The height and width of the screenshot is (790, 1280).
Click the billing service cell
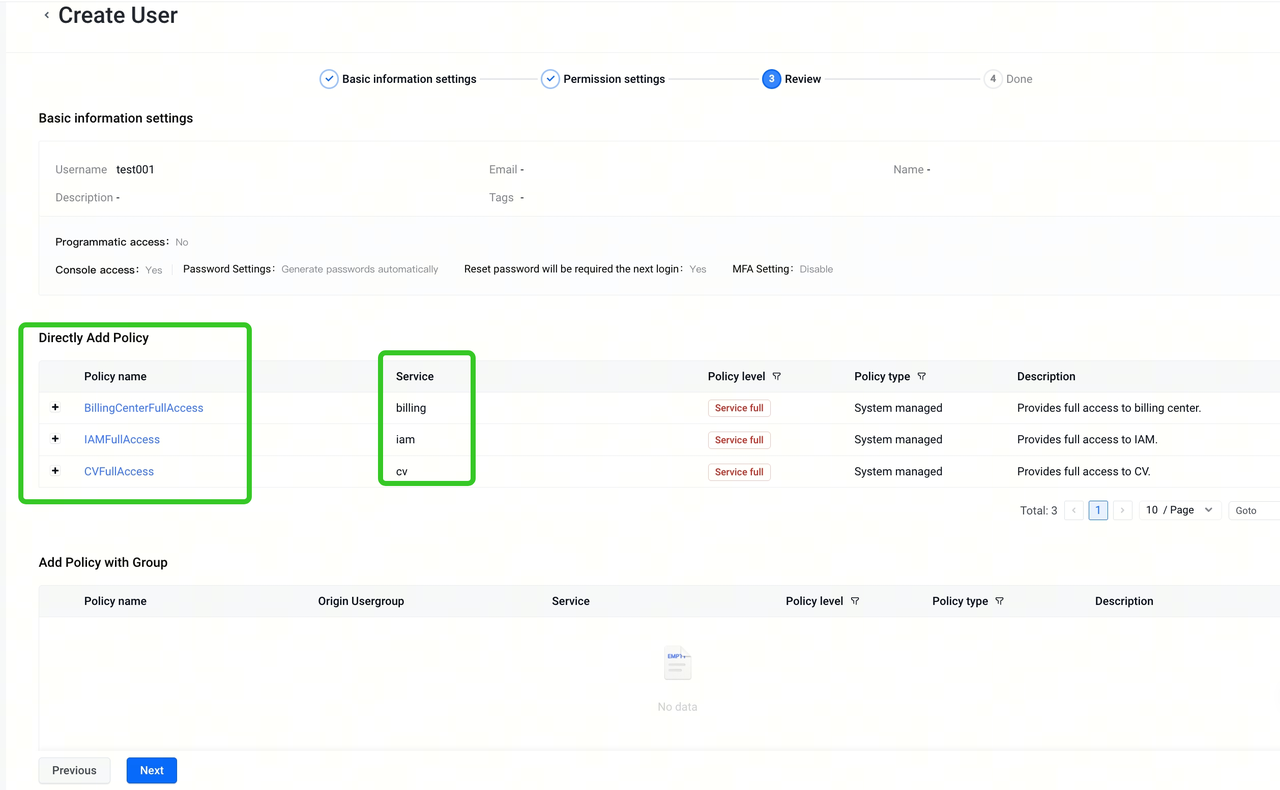coord(411,408)
